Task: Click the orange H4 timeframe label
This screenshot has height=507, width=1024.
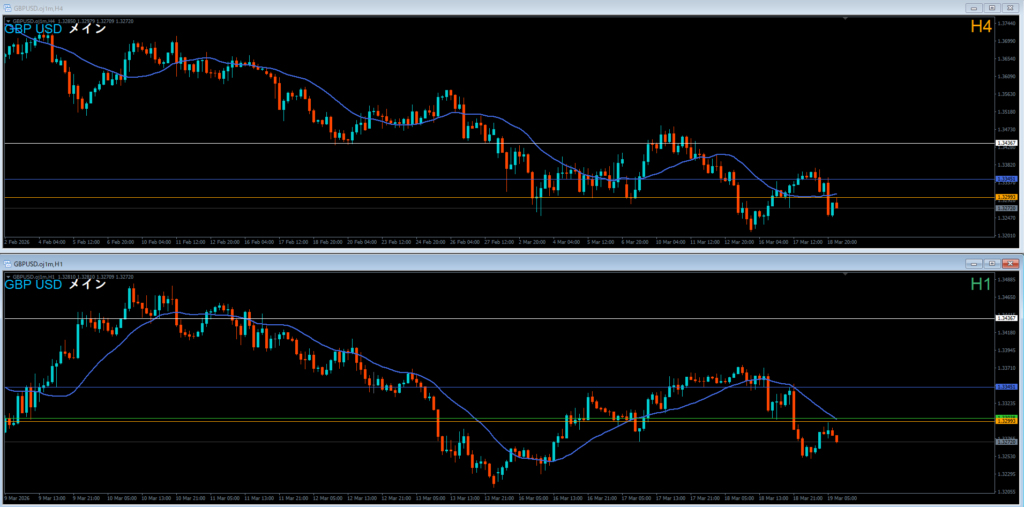Action: pyautogui.click(x=980, y=27)
